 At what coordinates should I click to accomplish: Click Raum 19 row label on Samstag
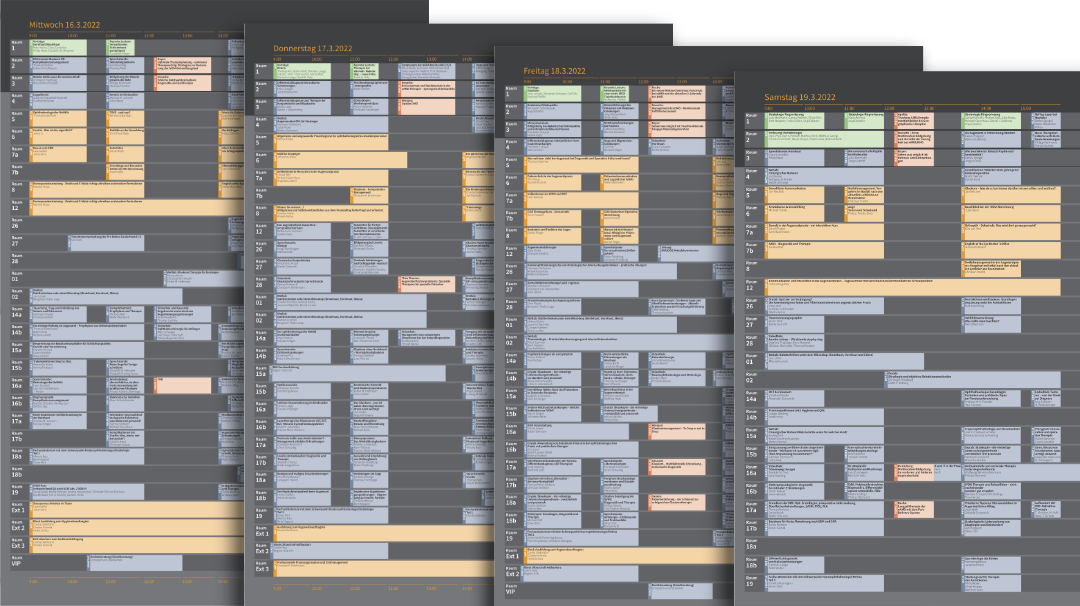750,581
